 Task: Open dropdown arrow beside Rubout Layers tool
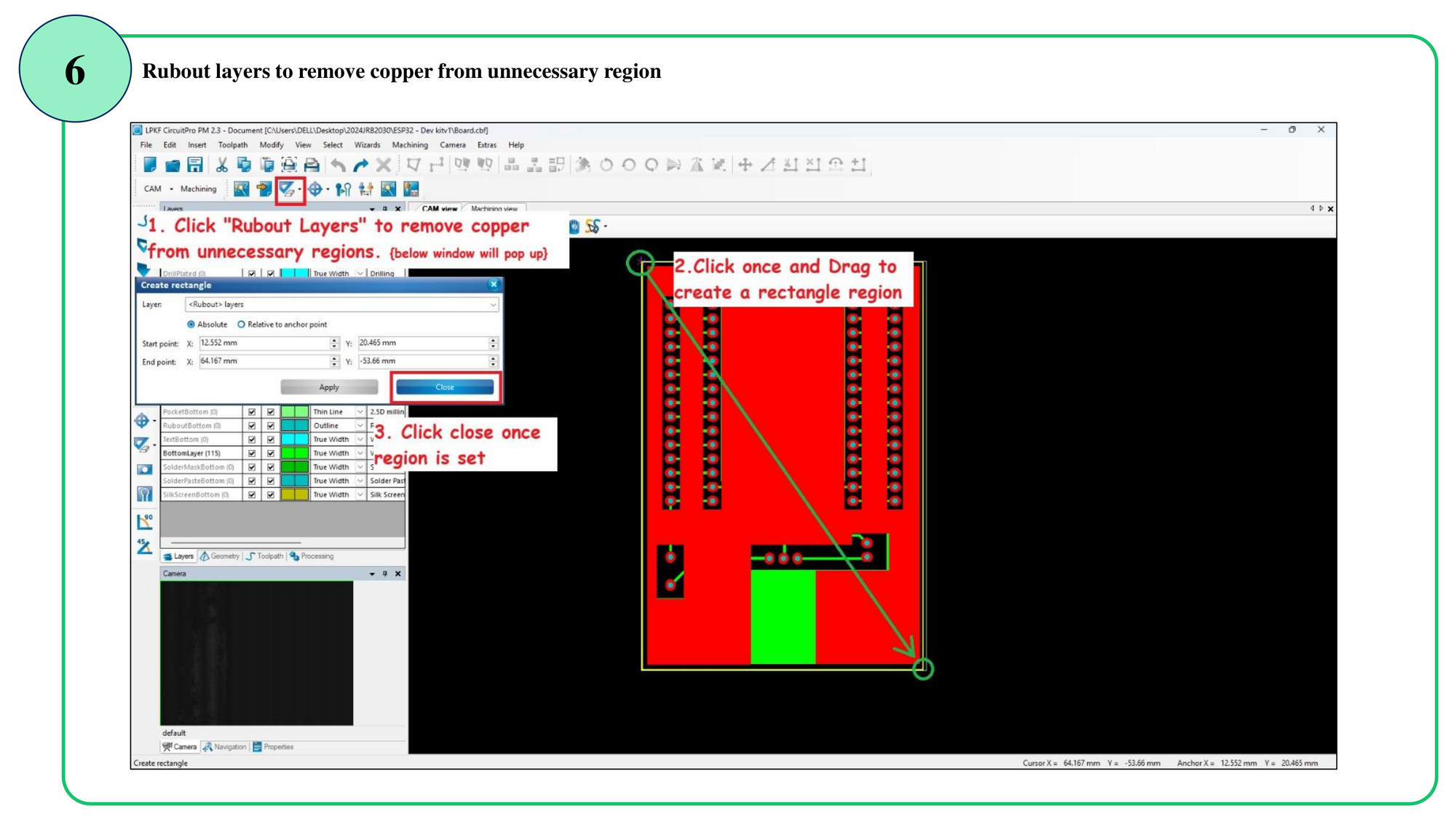(x=299, y=190)
